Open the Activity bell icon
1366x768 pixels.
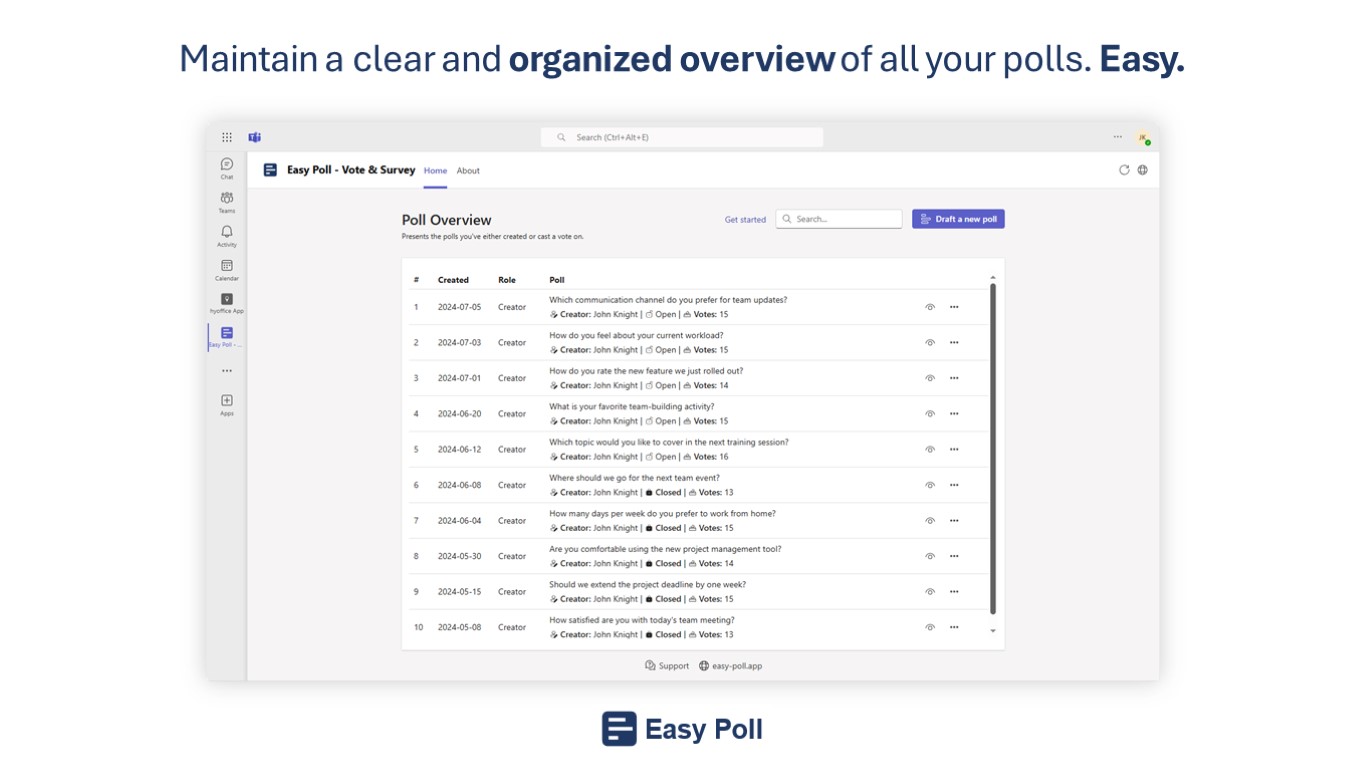[227, 234]
